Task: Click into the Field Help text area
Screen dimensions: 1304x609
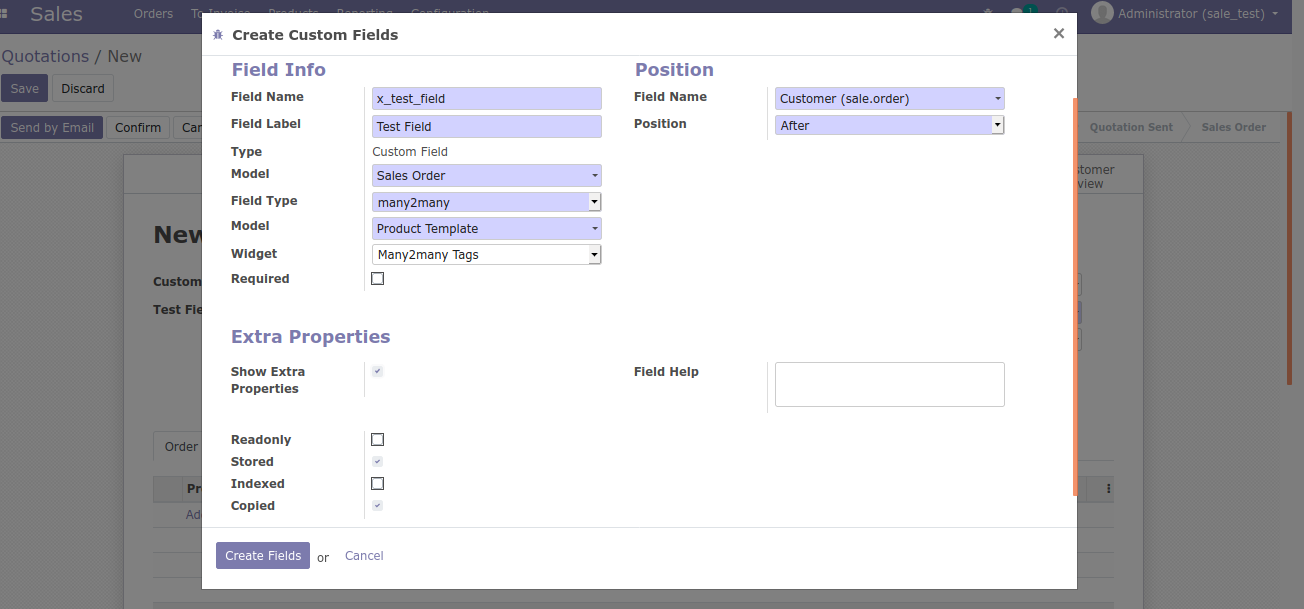Action: click(889, 384)
